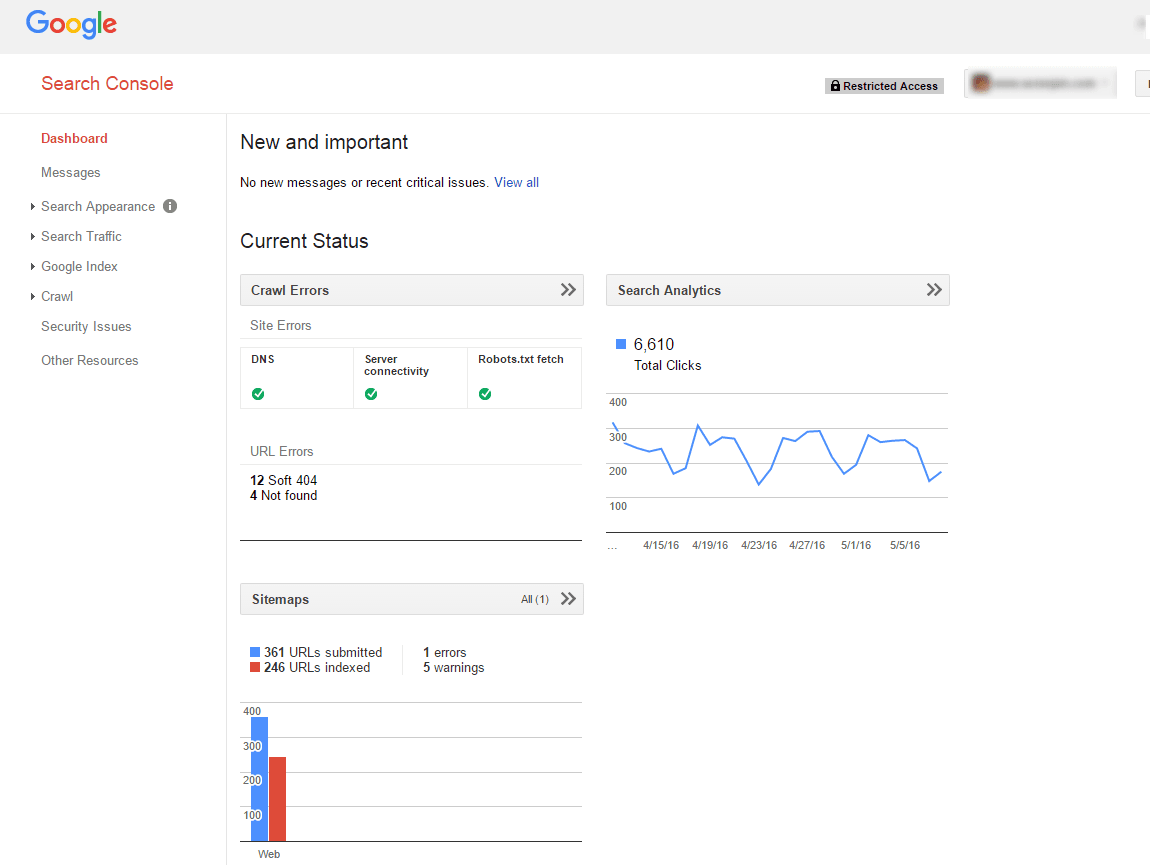Click the Search Console title
Image resolution: width=1150 pixels, height=865 pixels.
[107, 84]
